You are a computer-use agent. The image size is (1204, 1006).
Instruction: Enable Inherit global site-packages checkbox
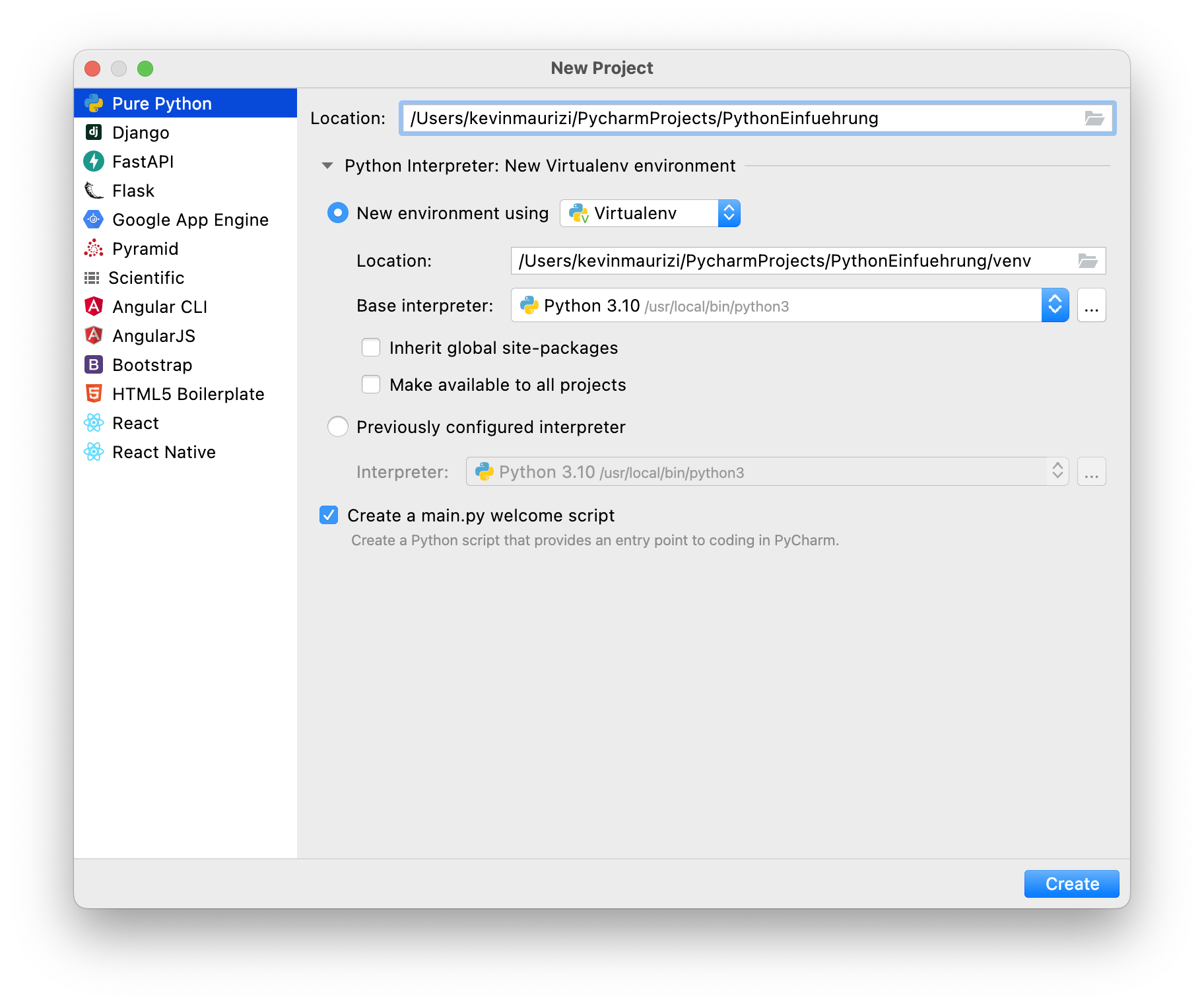(x=371, y=347)
